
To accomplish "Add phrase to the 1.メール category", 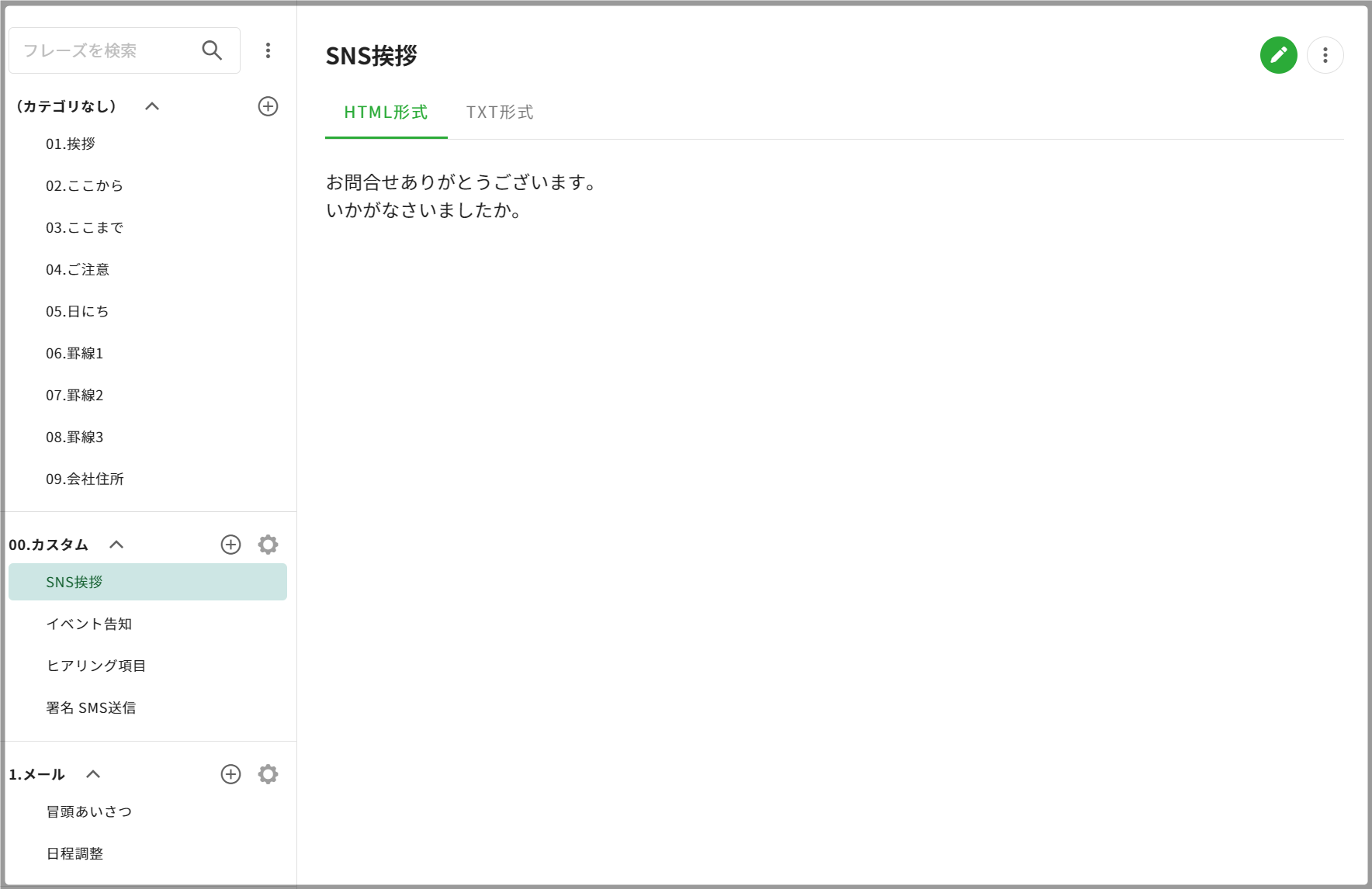I will pos(230,774).
